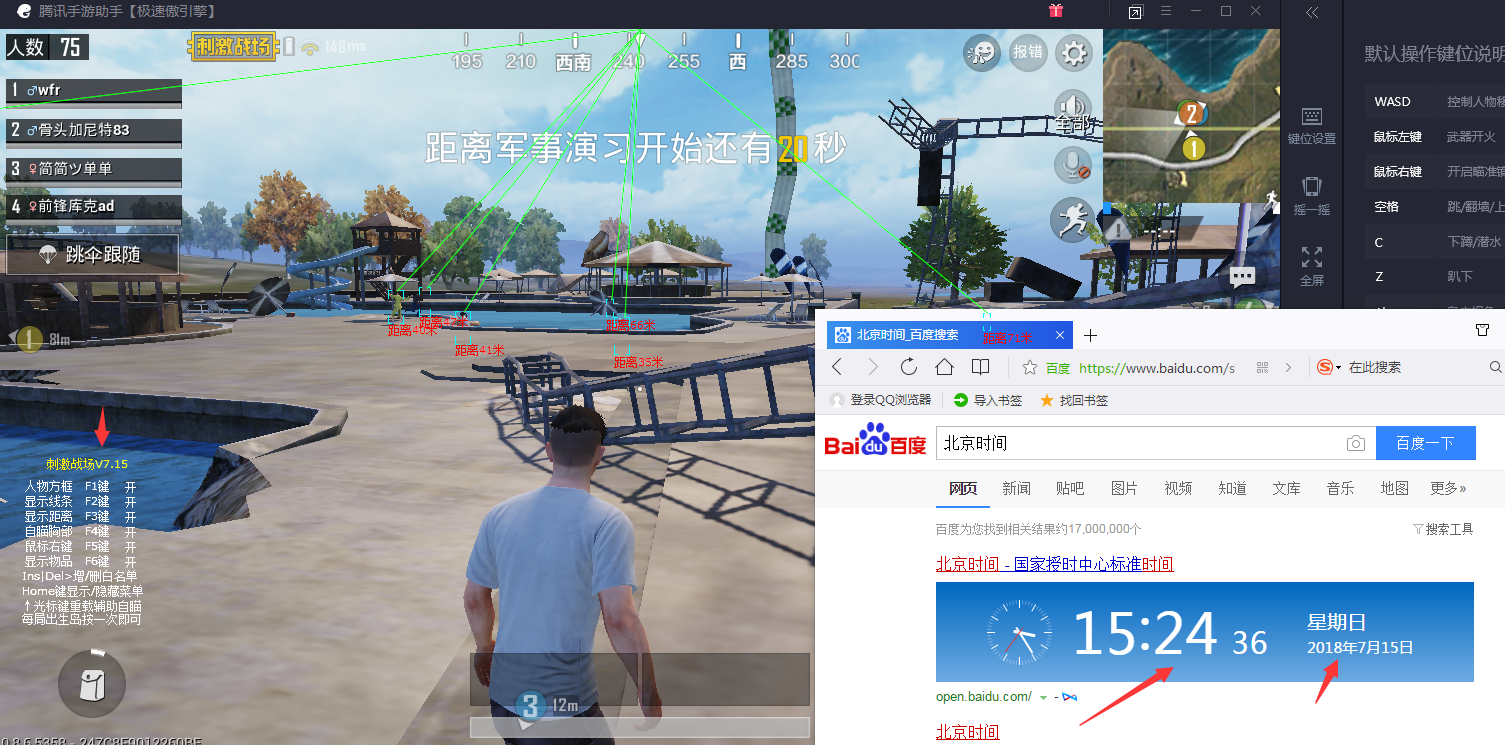Select the 北京时间_百度搜索 browser tab
This screenshot has width=1505, height=745.
[x=950, y=335]
